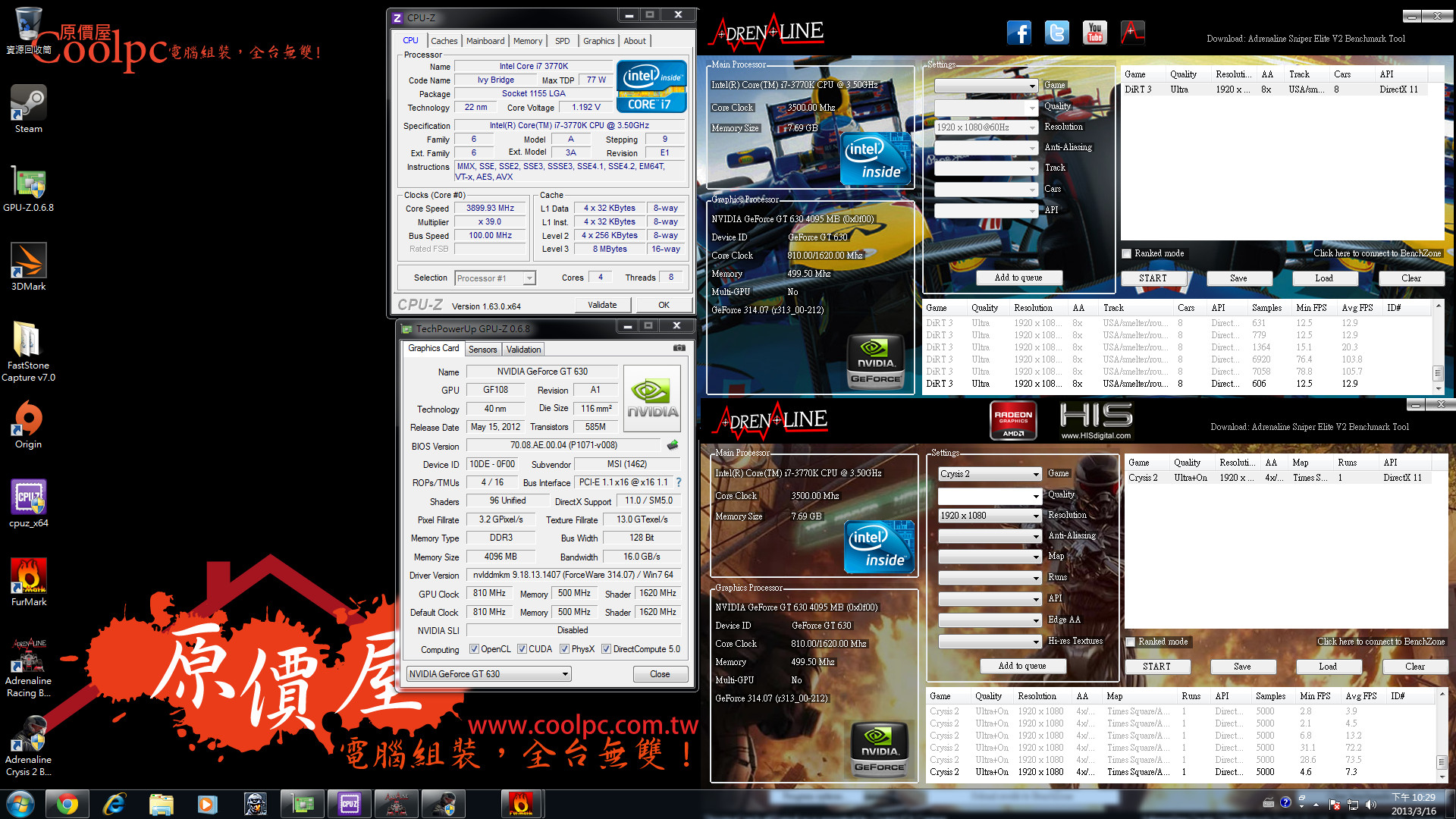Toggle the PhysX checkbox in GPU-Z
The width and height of the screenshot is (1456, 819).
point(564,649)
